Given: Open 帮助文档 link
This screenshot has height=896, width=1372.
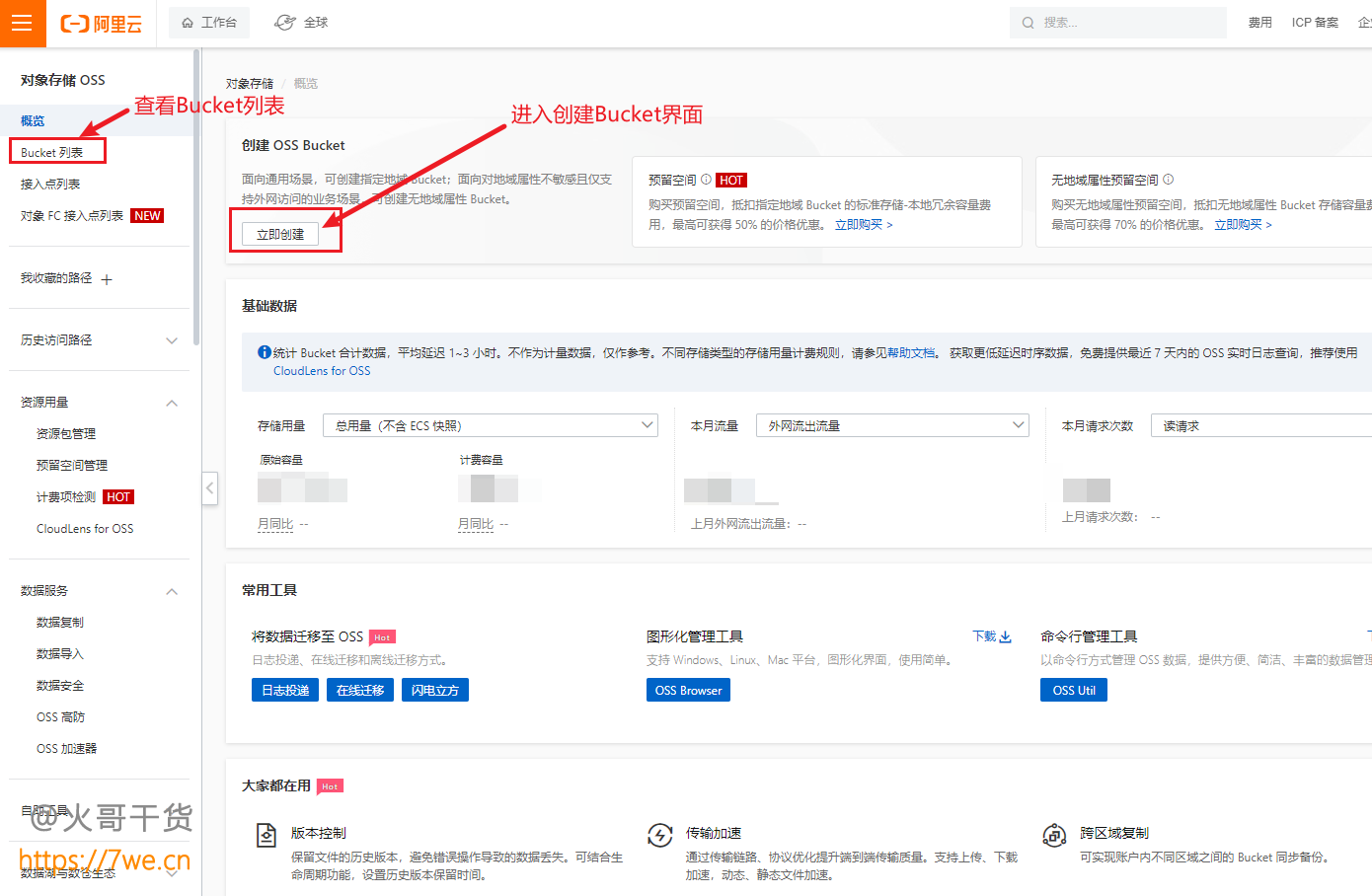Looking at the screenshot, I should click(x=911, y=352).
